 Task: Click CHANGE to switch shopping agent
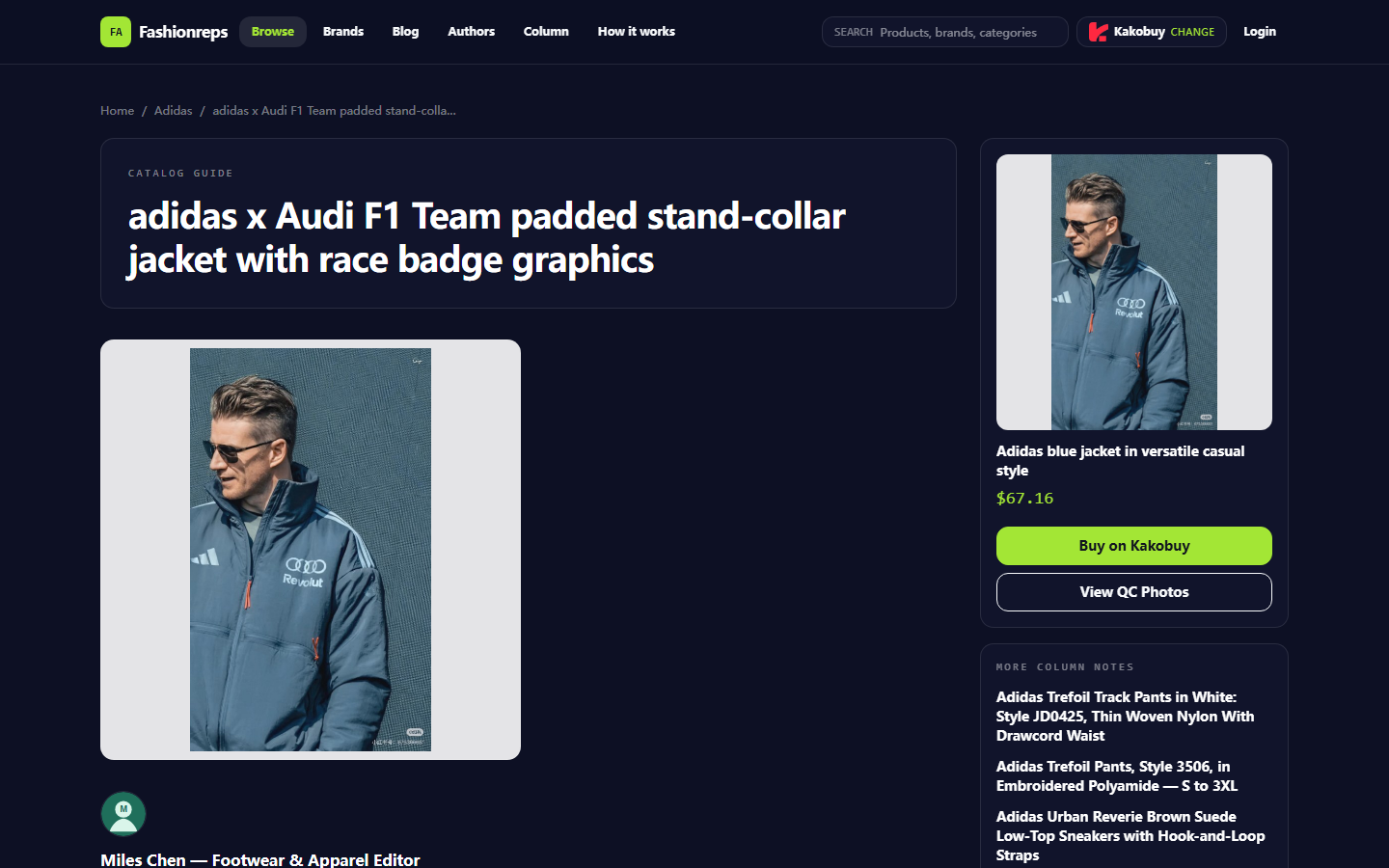pos(1192,32)
